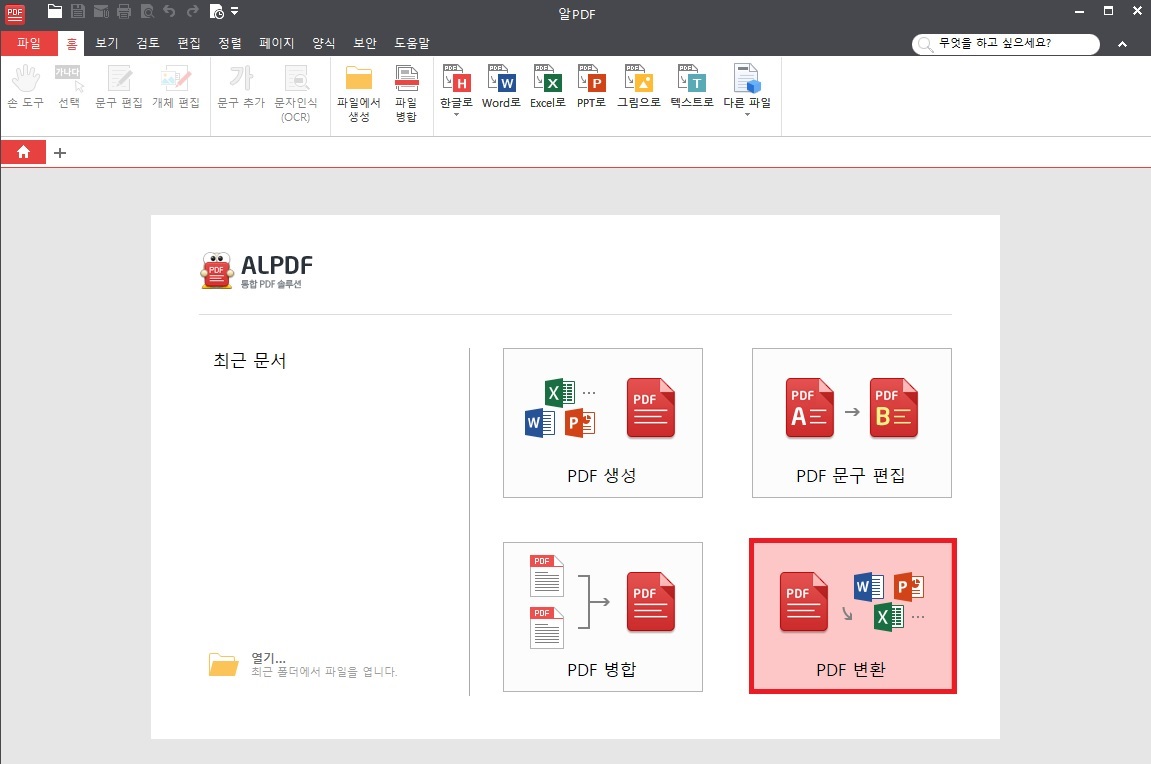Open the 보안 ribbon tab

(x=365, y=43)
